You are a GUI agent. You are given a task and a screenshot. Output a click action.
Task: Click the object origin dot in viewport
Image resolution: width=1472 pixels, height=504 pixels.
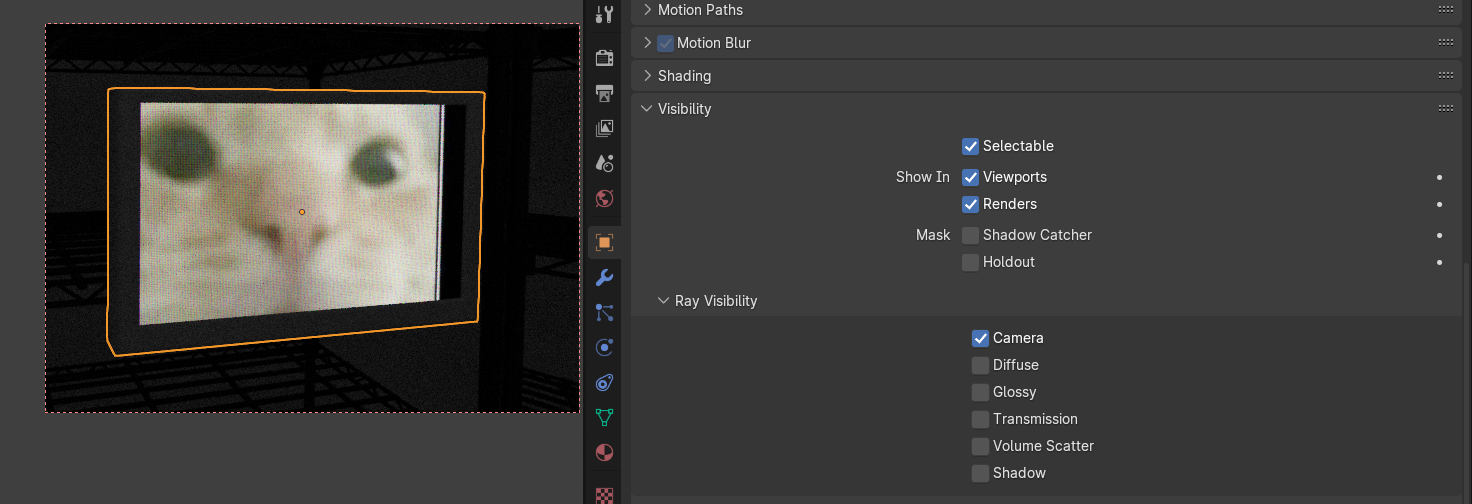(x=302, y=212)
